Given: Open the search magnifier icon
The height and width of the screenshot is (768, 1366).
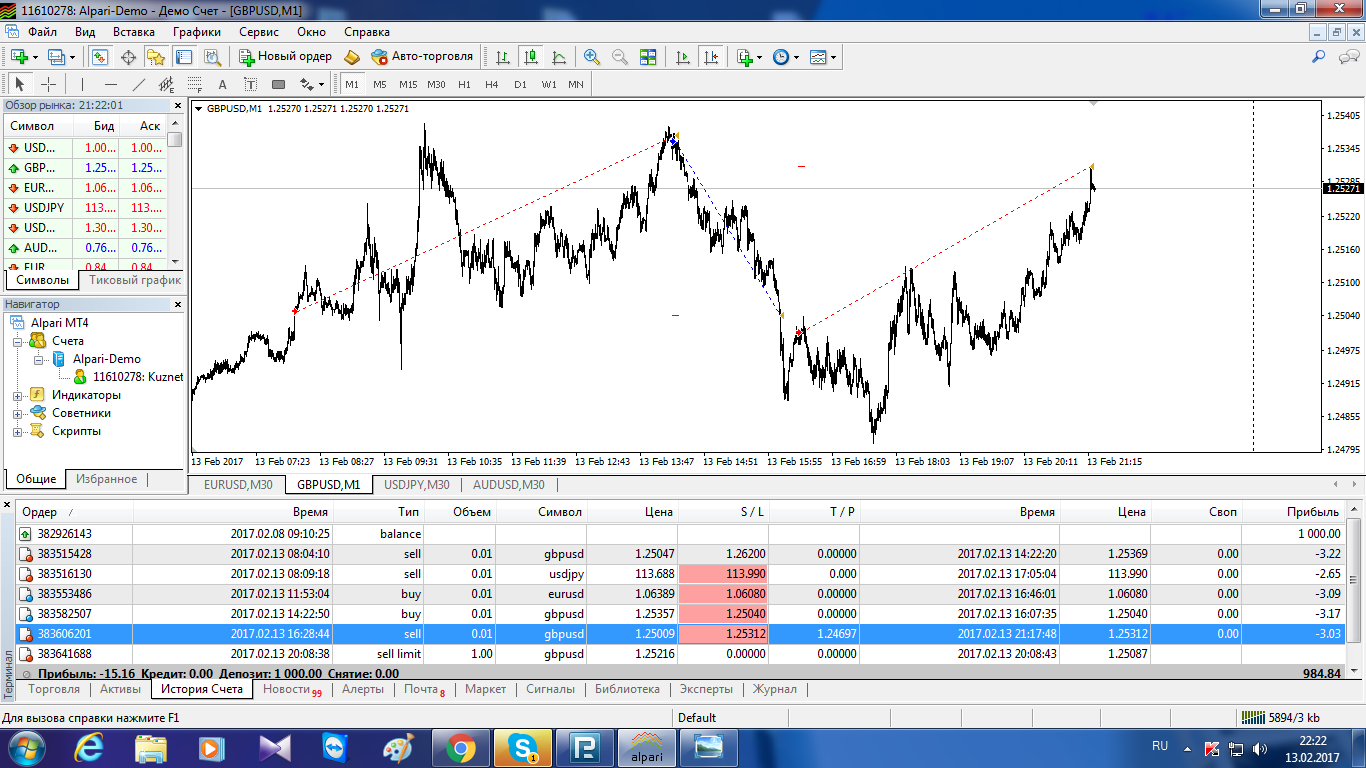Looking at the screenshot, I should (x=1319, y=57).
